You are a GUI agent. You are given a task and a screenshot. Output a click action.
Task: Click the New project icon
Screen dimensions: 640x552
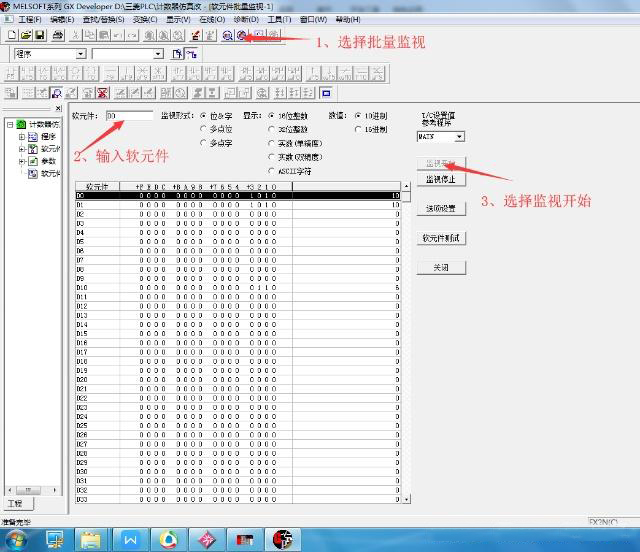click(11, 35)
